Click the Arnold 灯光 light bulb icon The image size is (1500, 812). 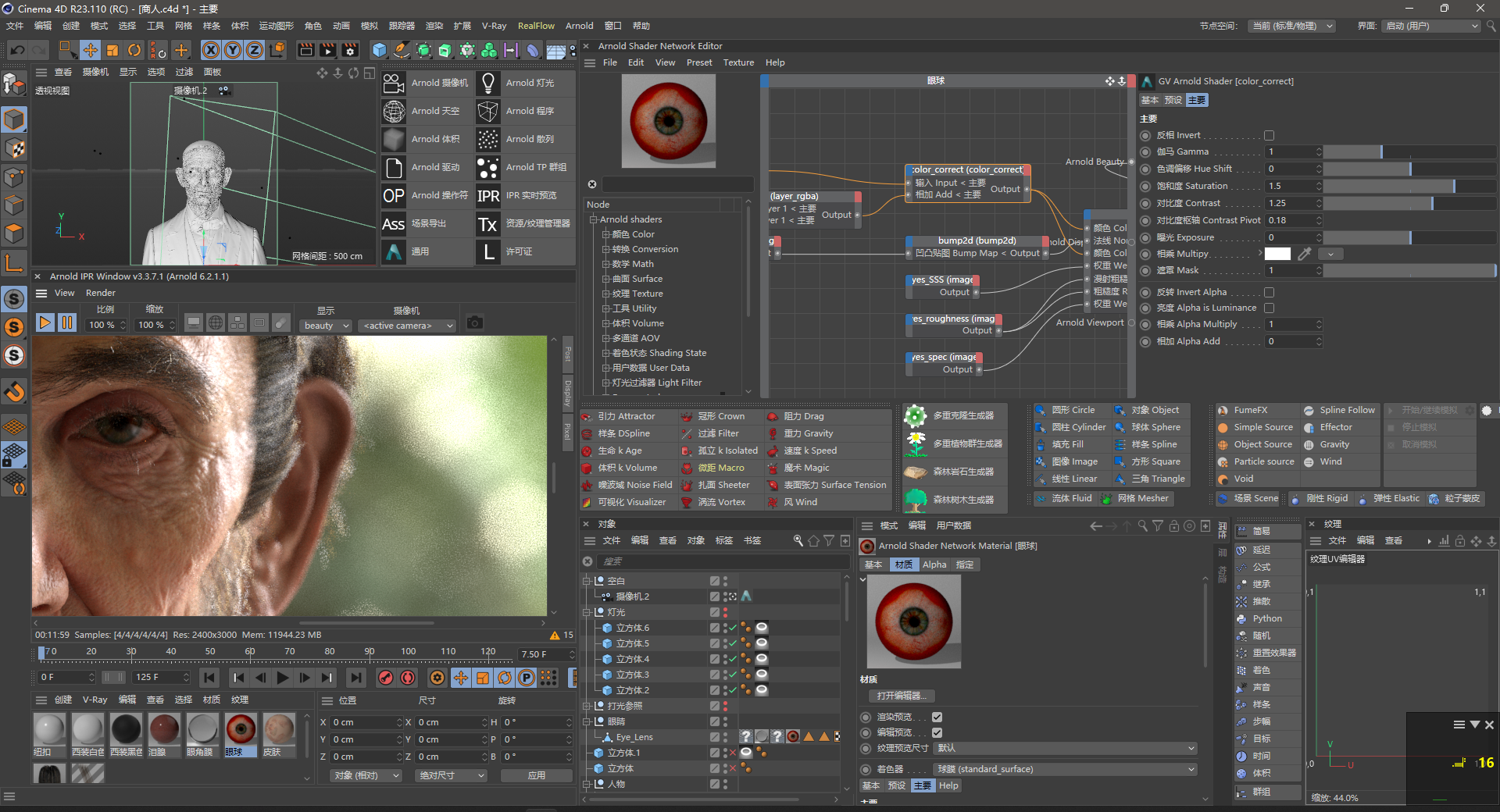488,83
